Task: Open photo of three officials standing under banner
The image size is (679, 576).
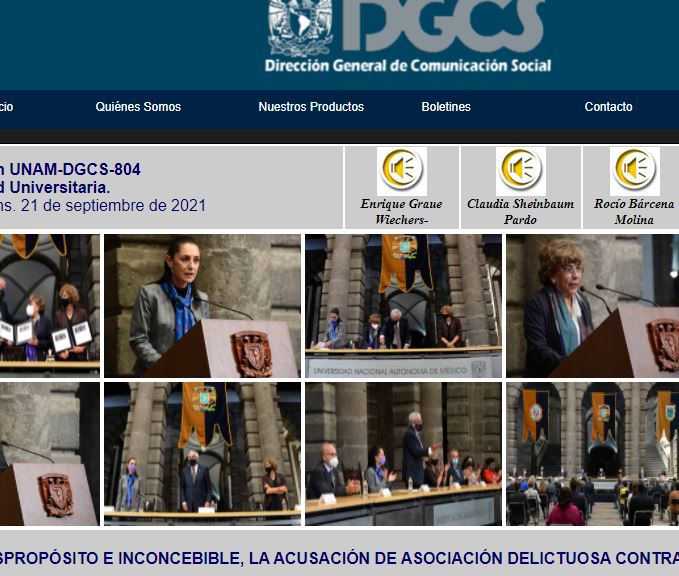Action: click(x=202, y=454)
